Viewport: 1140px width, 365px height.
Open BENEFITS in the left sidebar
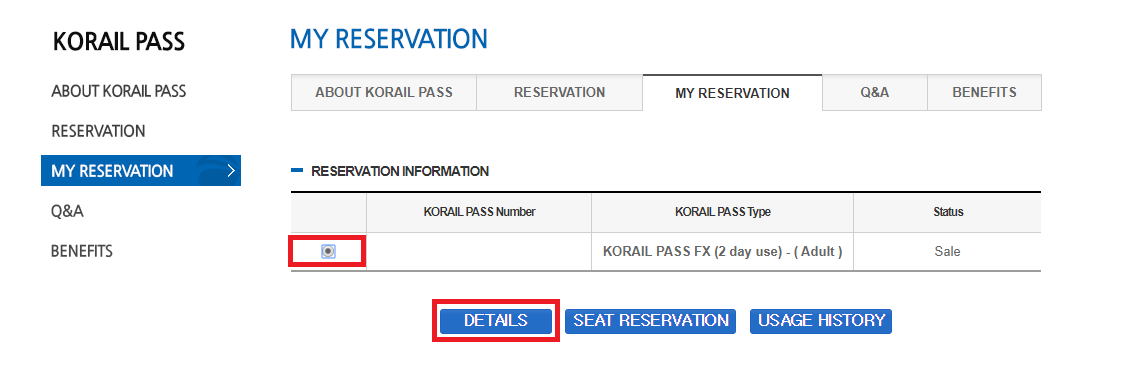click(81, 252)
